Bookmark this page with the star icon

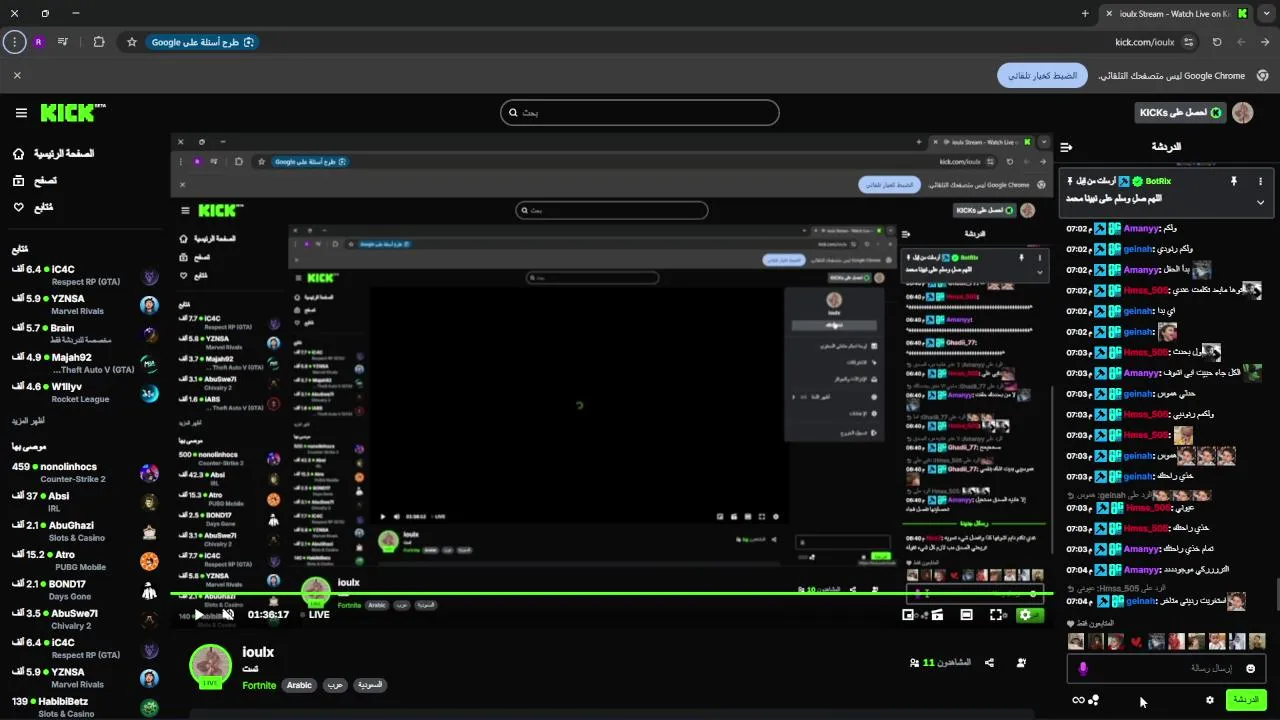(x=131, y=42)
